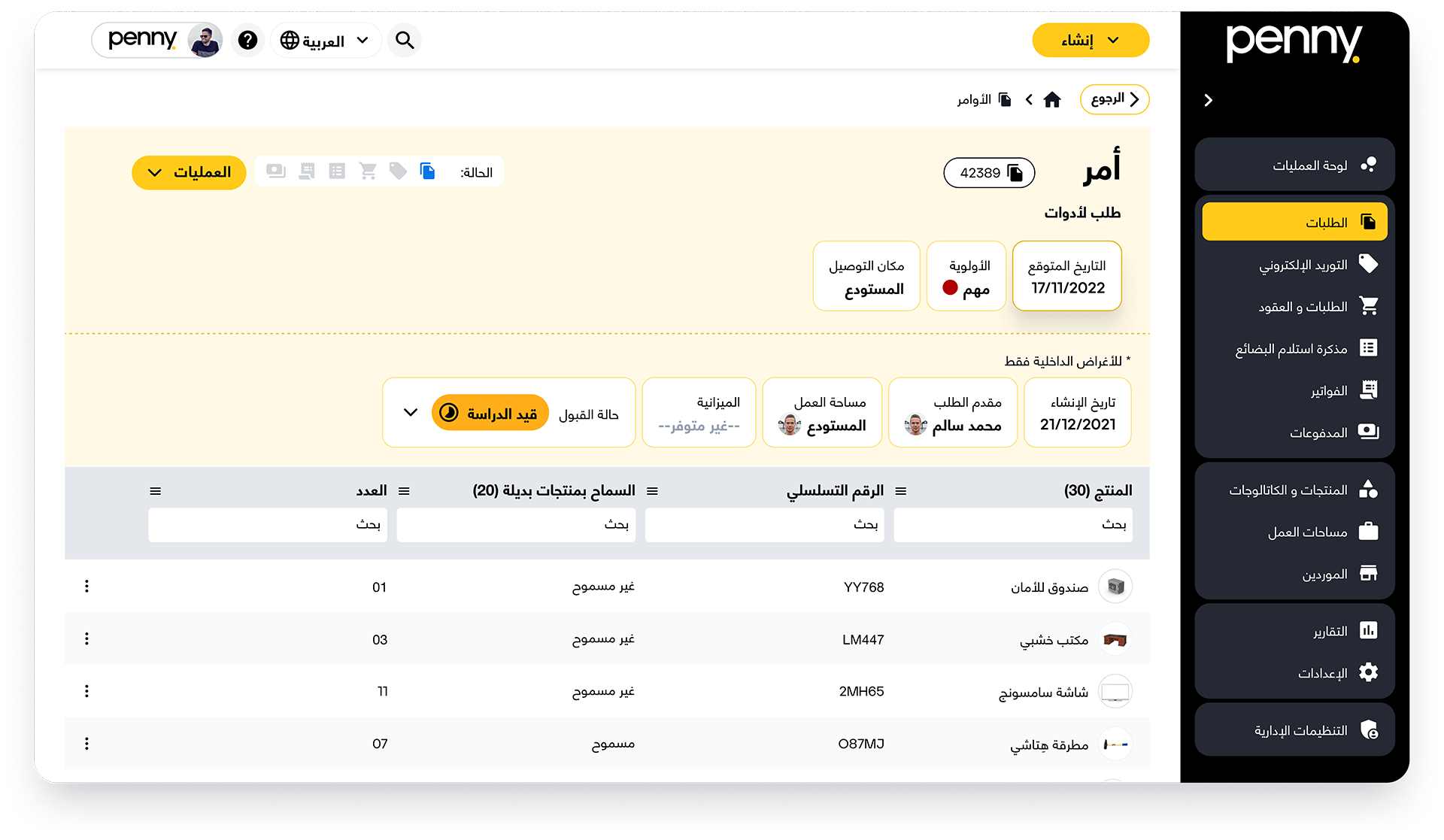This screenshot has width=1444, height=840.
Task: Click the مكتب خشبي product thumbnail
Action: point(1115,639)
